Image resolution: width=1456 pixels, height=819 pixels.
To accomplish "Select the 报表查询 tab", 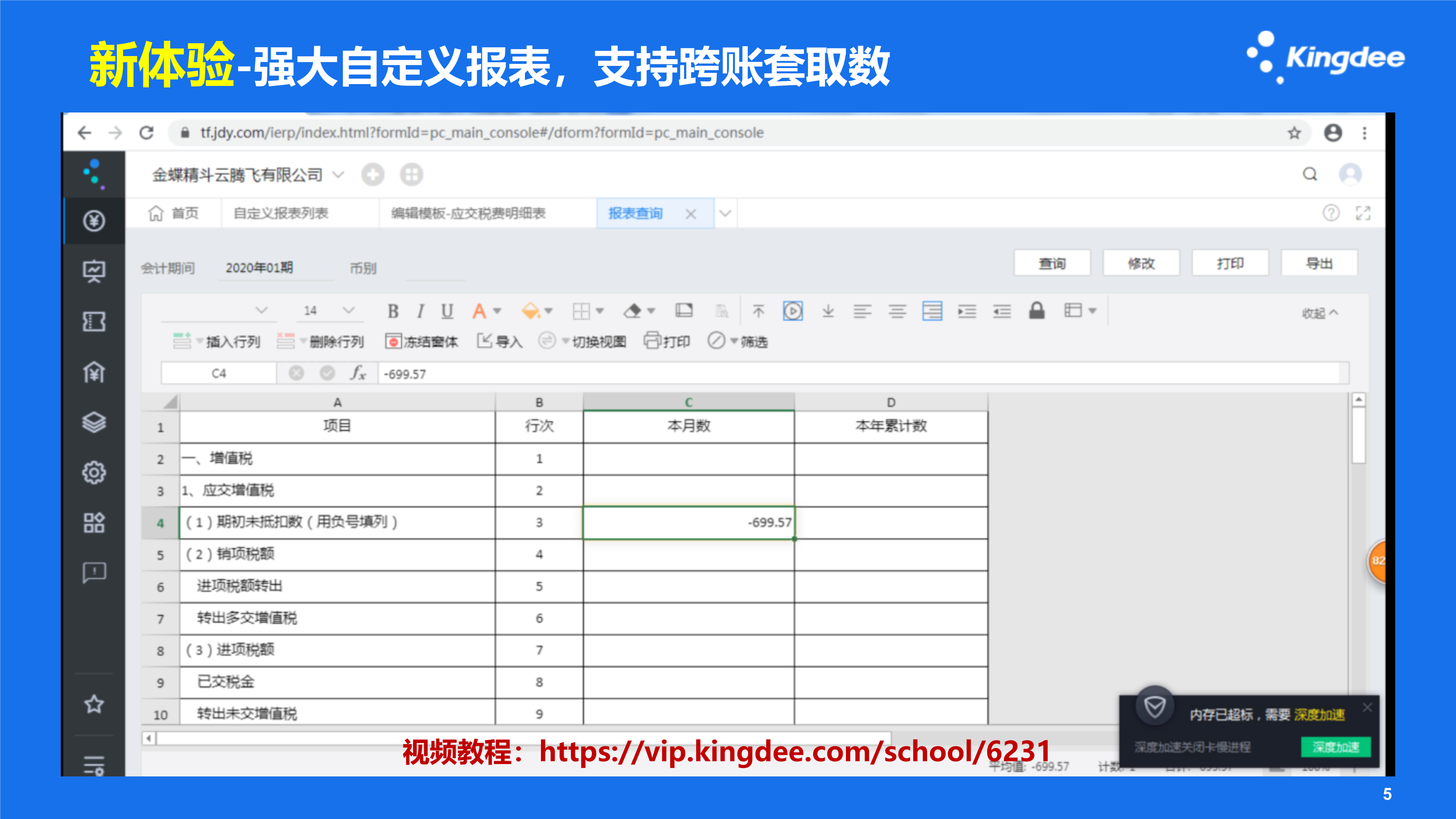I will tap(635, 214).
